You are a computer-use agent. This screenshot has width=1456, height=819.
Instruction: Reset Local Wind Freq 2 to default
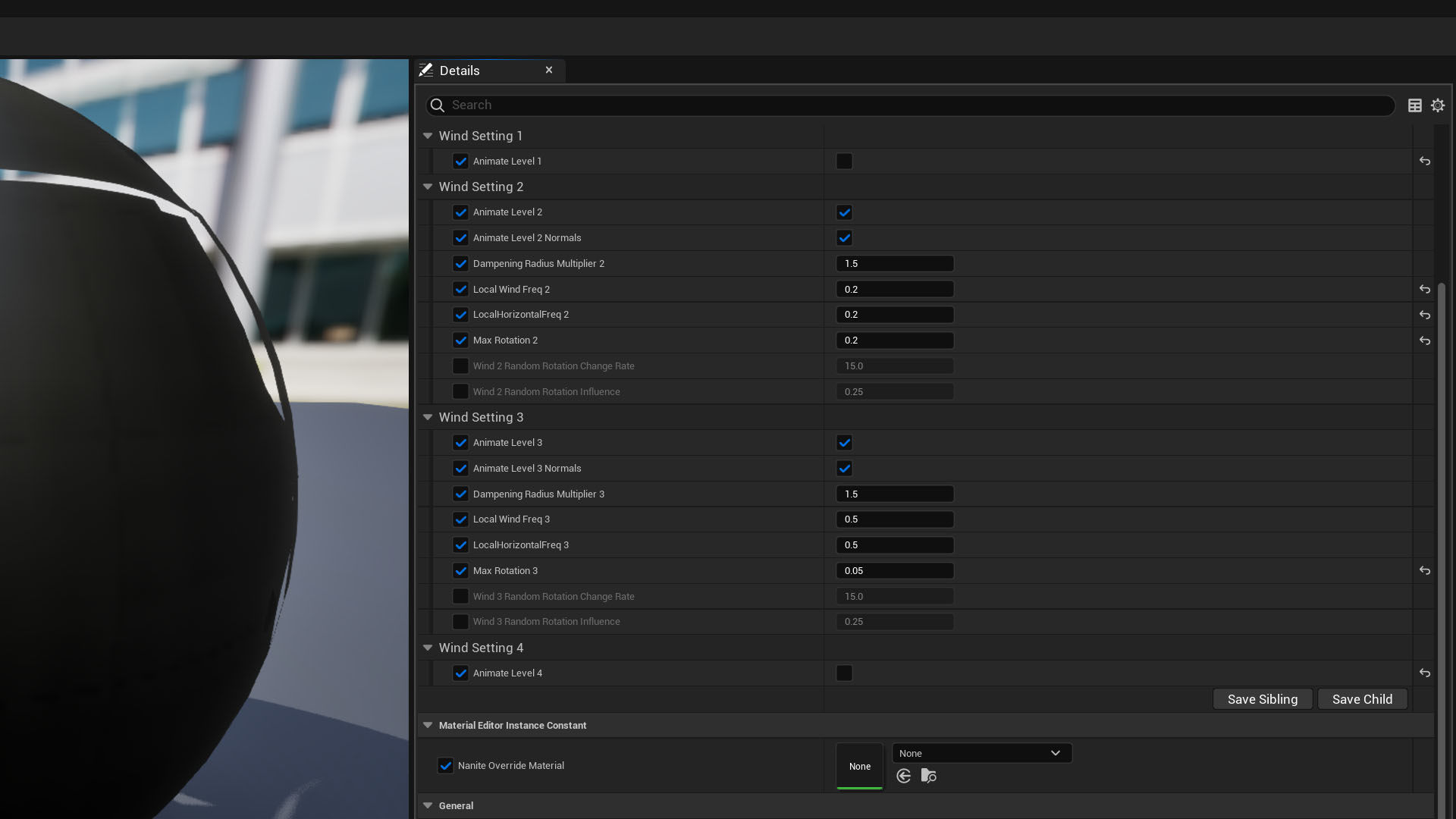pos(1425,290)
